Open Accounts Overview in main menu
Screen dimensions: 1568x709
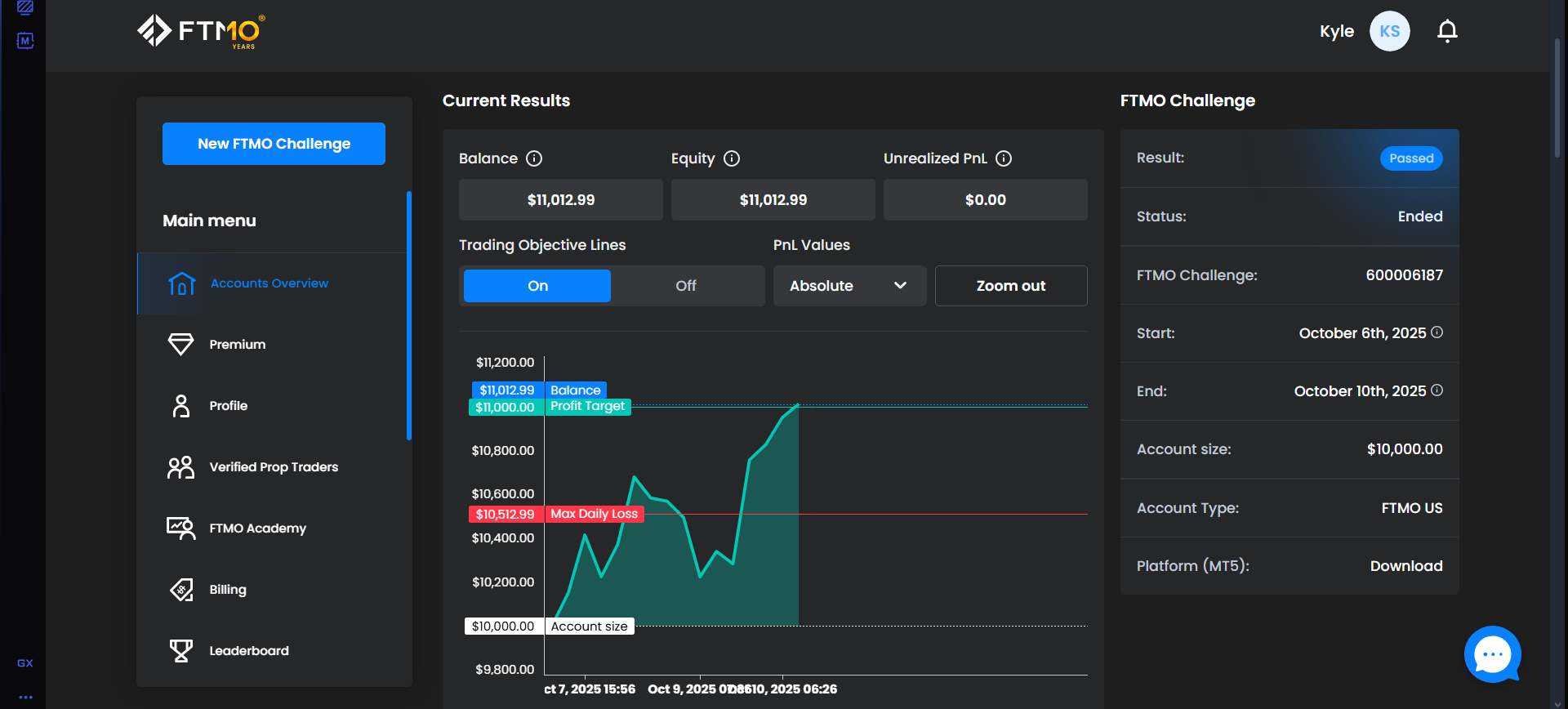coord(269,283)
